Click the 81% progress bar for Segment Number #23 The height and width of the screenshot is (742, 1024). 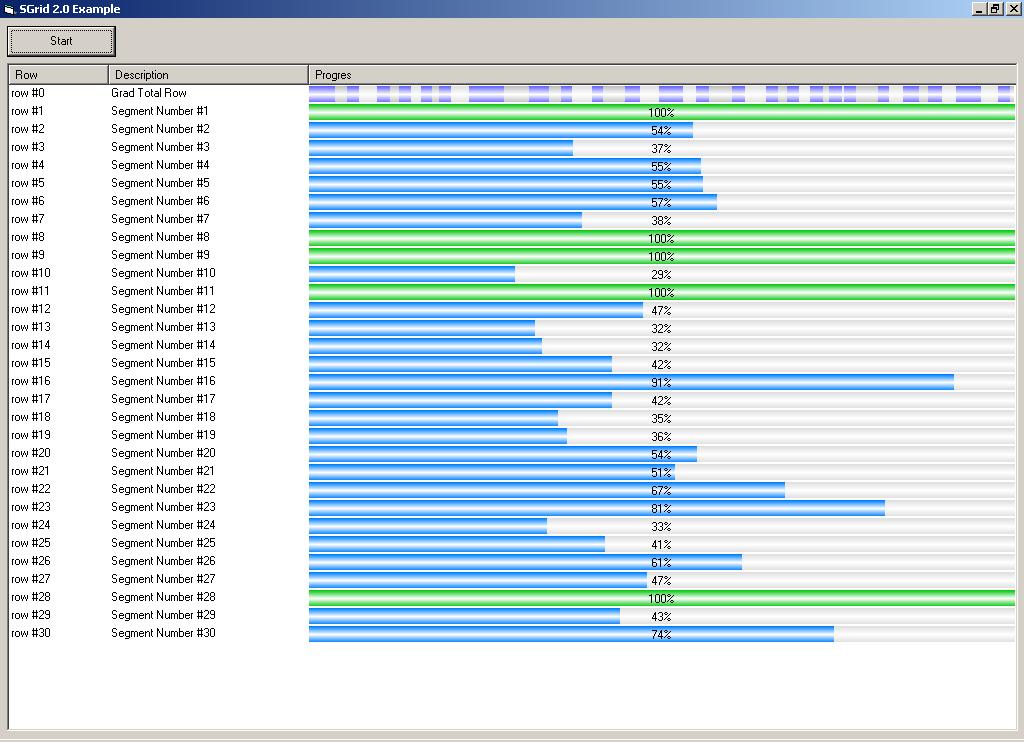pyautogui.click(x=597, y=508)
